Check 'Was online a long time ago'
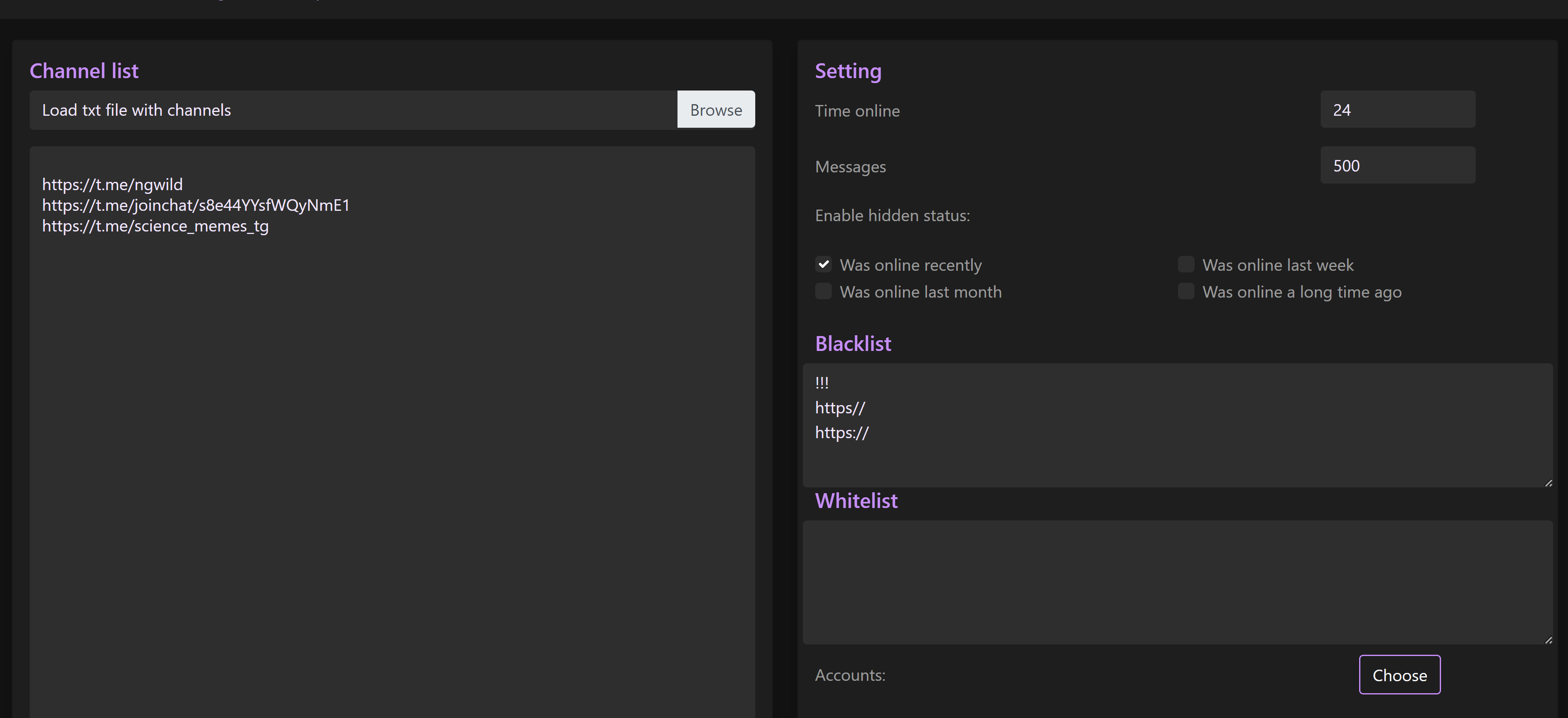The height and width of the screenshot is (718, 1568). coord(1186,291)
